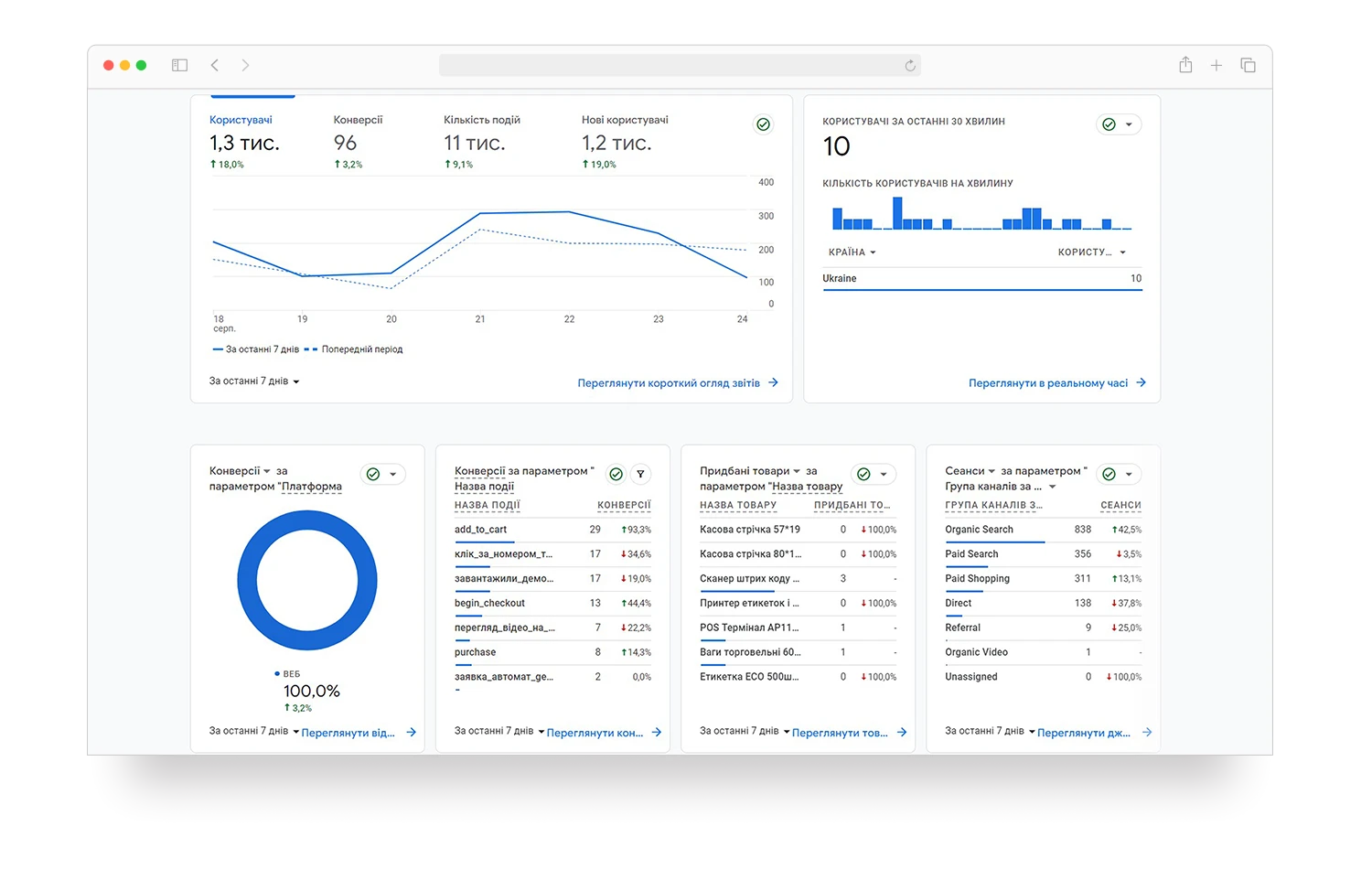1372x869 pixels.
Task: Click the browser forward arrow
Action: coord(245,65)
